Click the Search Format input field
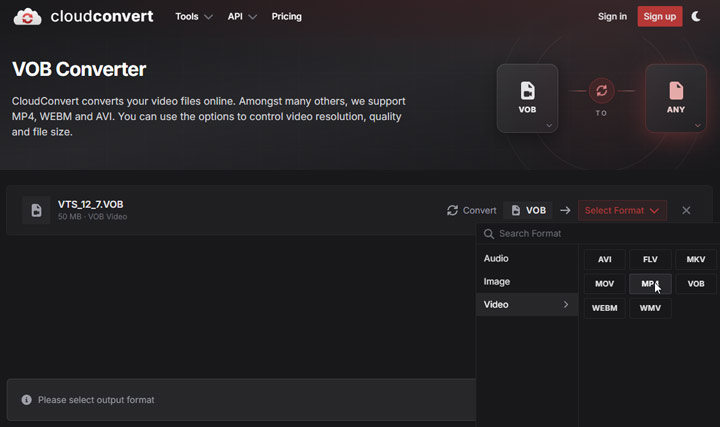 pos(598,234)
